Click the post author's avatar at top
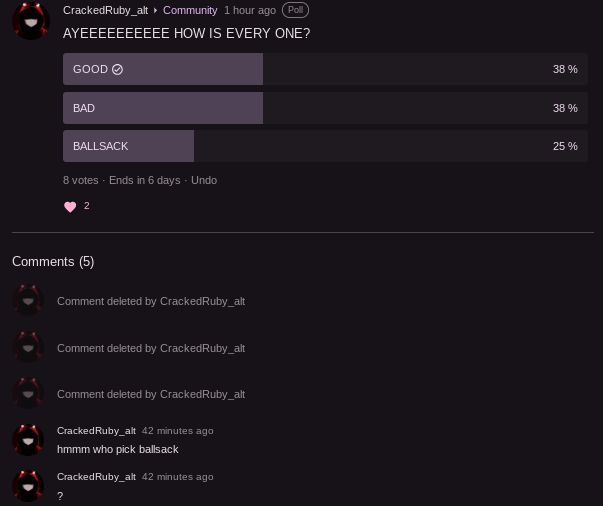 pos(30,20)
